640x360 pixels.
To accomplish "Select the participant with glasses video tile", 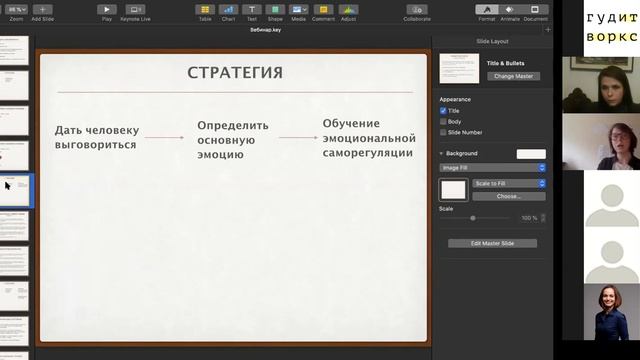I will coord(601,142).
